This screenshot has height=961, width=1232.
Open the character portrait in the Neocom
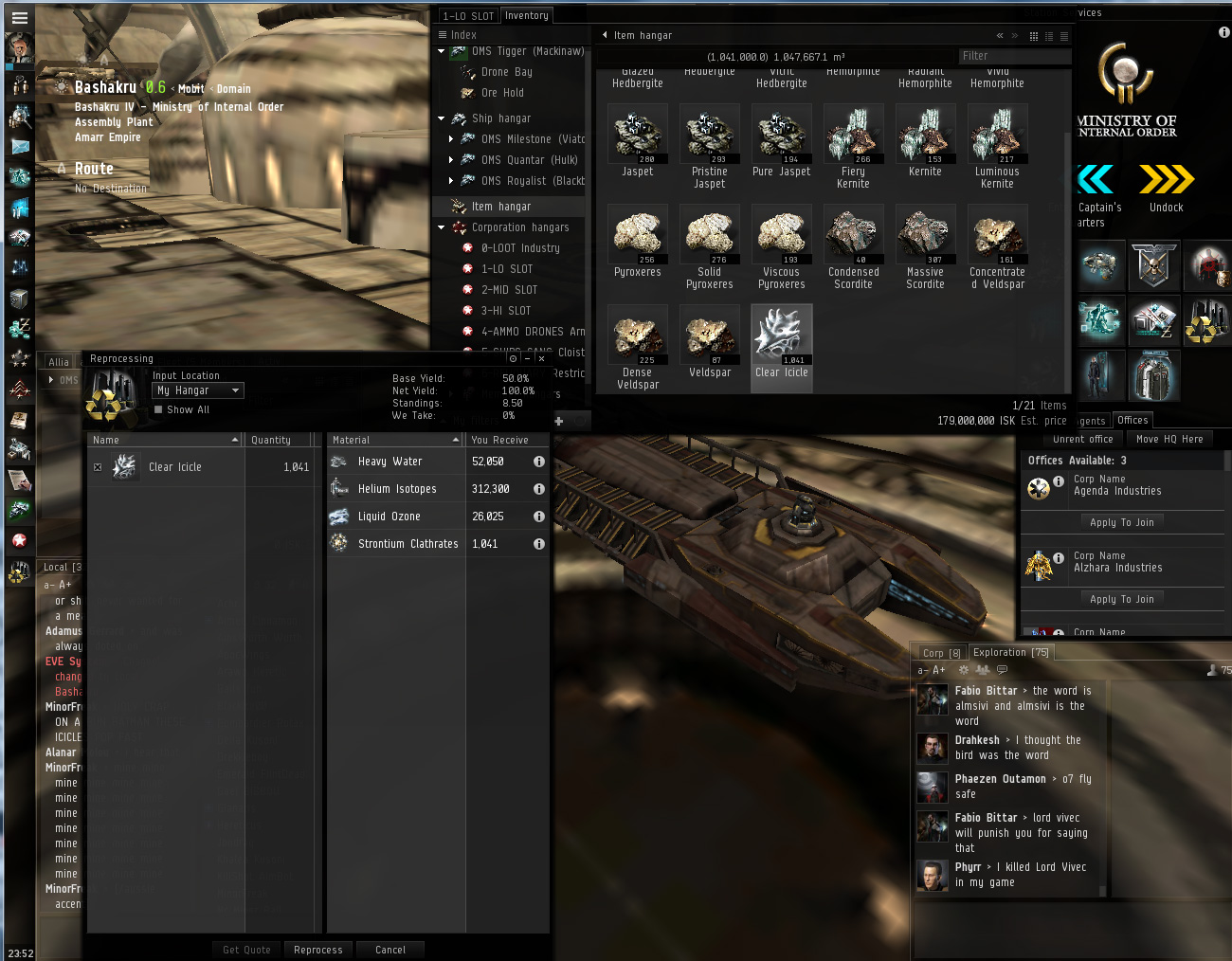coord(19,47)
